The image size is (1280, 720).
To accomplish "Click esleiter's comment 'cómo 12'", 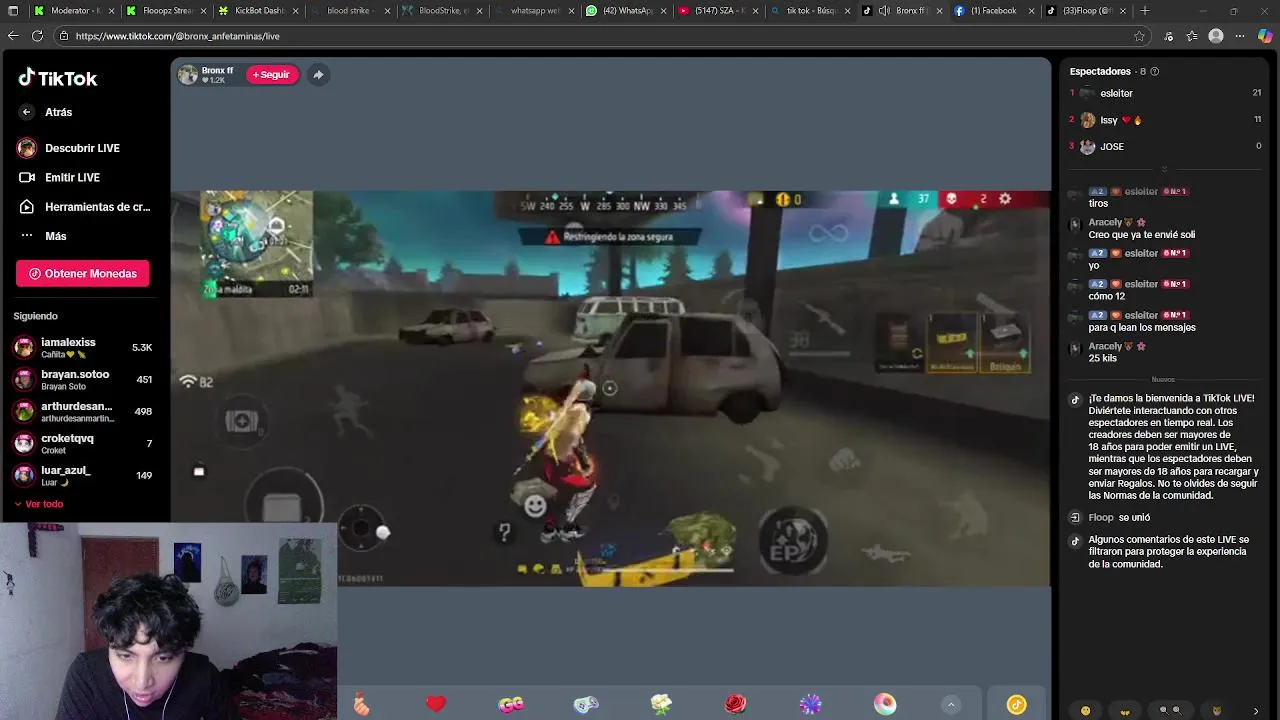I will [x=1107, y=296].
